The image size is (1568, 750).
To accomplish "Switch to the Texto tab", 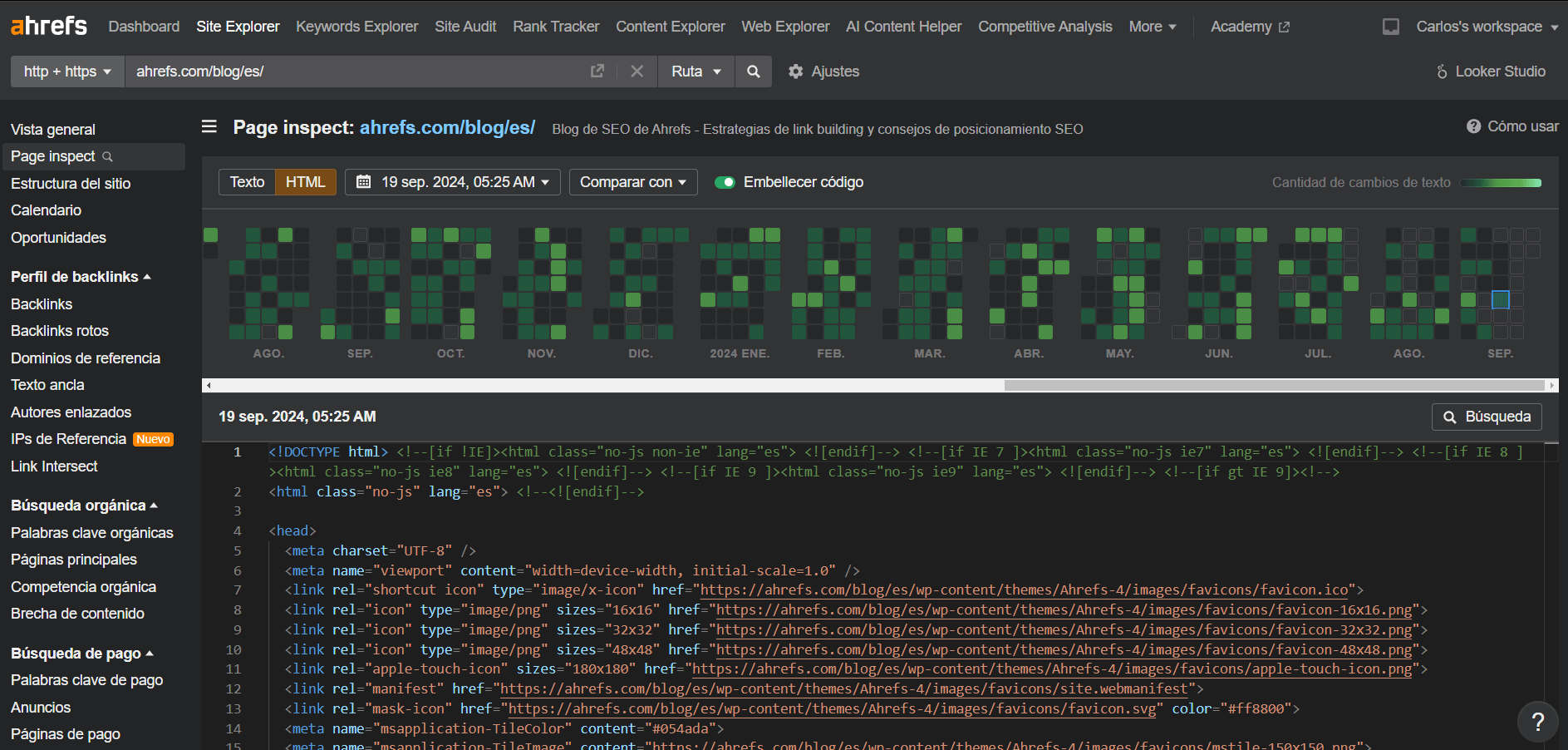I will tap(247, 181).
